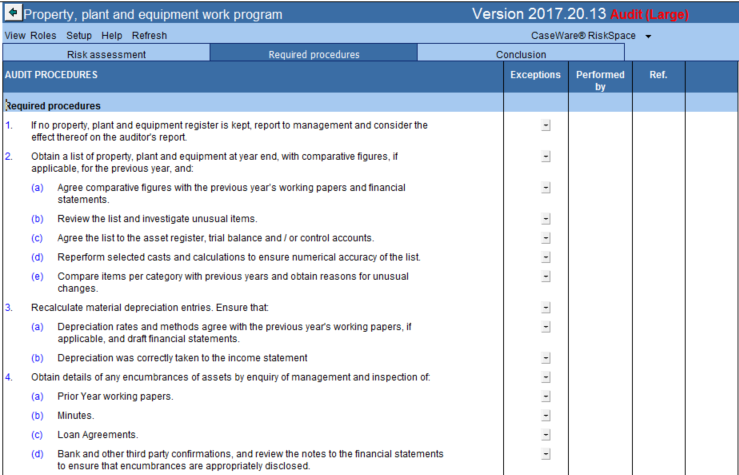Image resolution: width=739 pixels, height=475 pixels.
Task: Open Exceptions dropdown for 'Minutes' row
Action: (x=546, y=415)
